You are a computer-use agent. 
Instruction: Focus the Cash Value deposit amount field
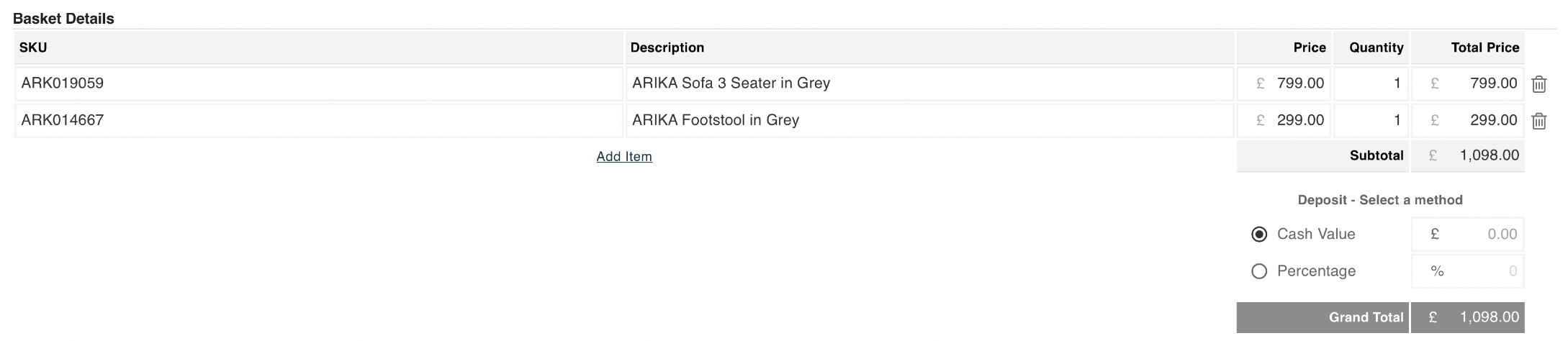(1476, 235)
